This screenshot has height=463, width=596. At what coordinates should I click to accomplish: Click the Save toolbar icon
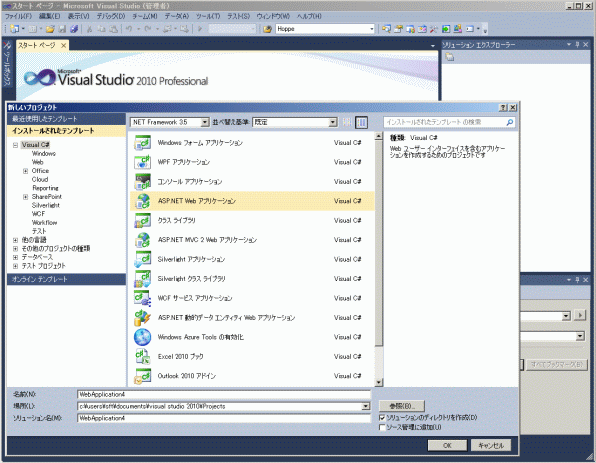(62, 29)
